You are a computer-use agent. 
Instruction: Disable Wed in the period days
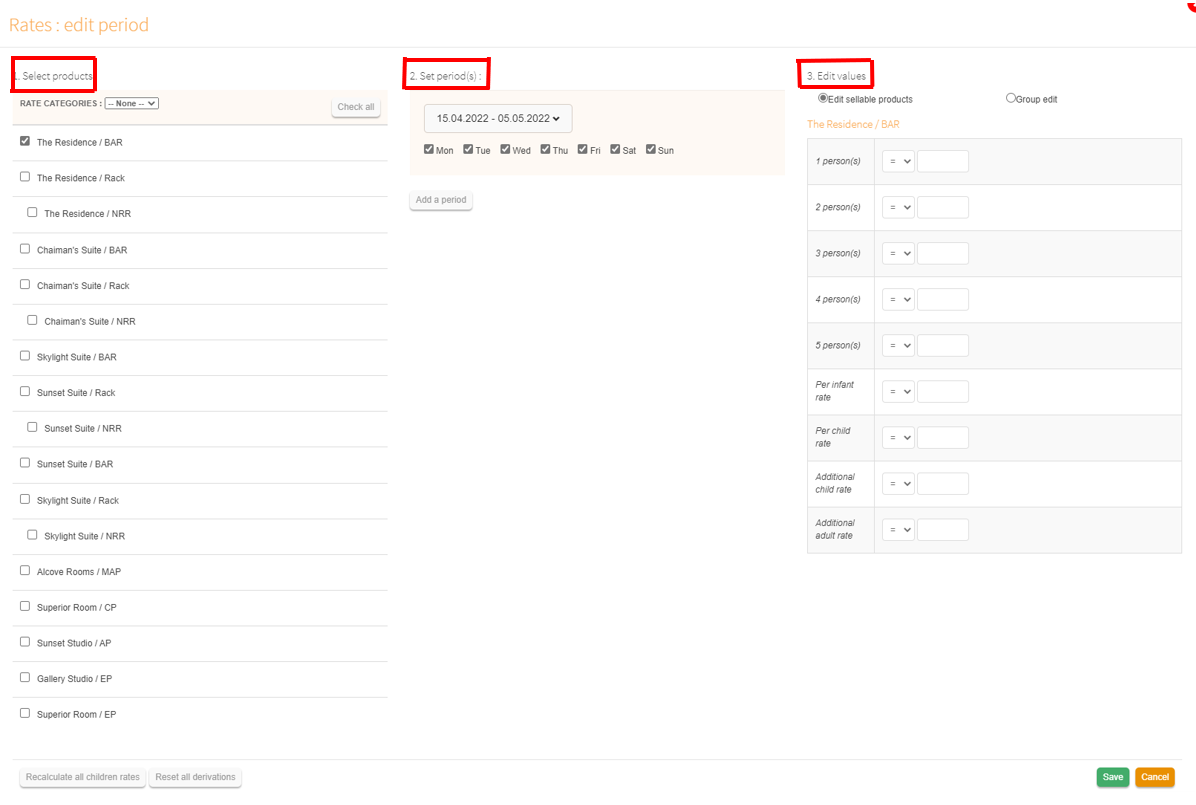tap(506, 150)
